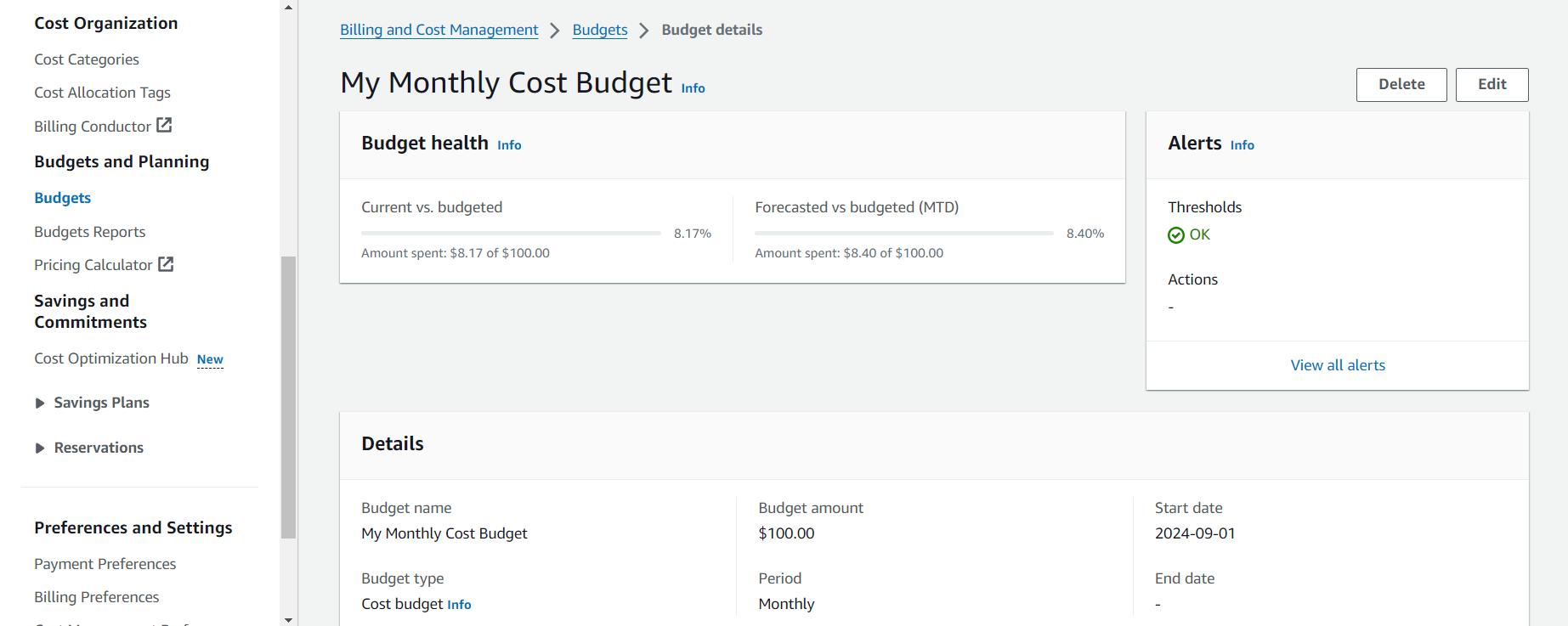This screenshot has width=1568, height=626.
Task: Click Current vs. budgeted progress bar
Action: pyautogui.click(x=511, y=233)
